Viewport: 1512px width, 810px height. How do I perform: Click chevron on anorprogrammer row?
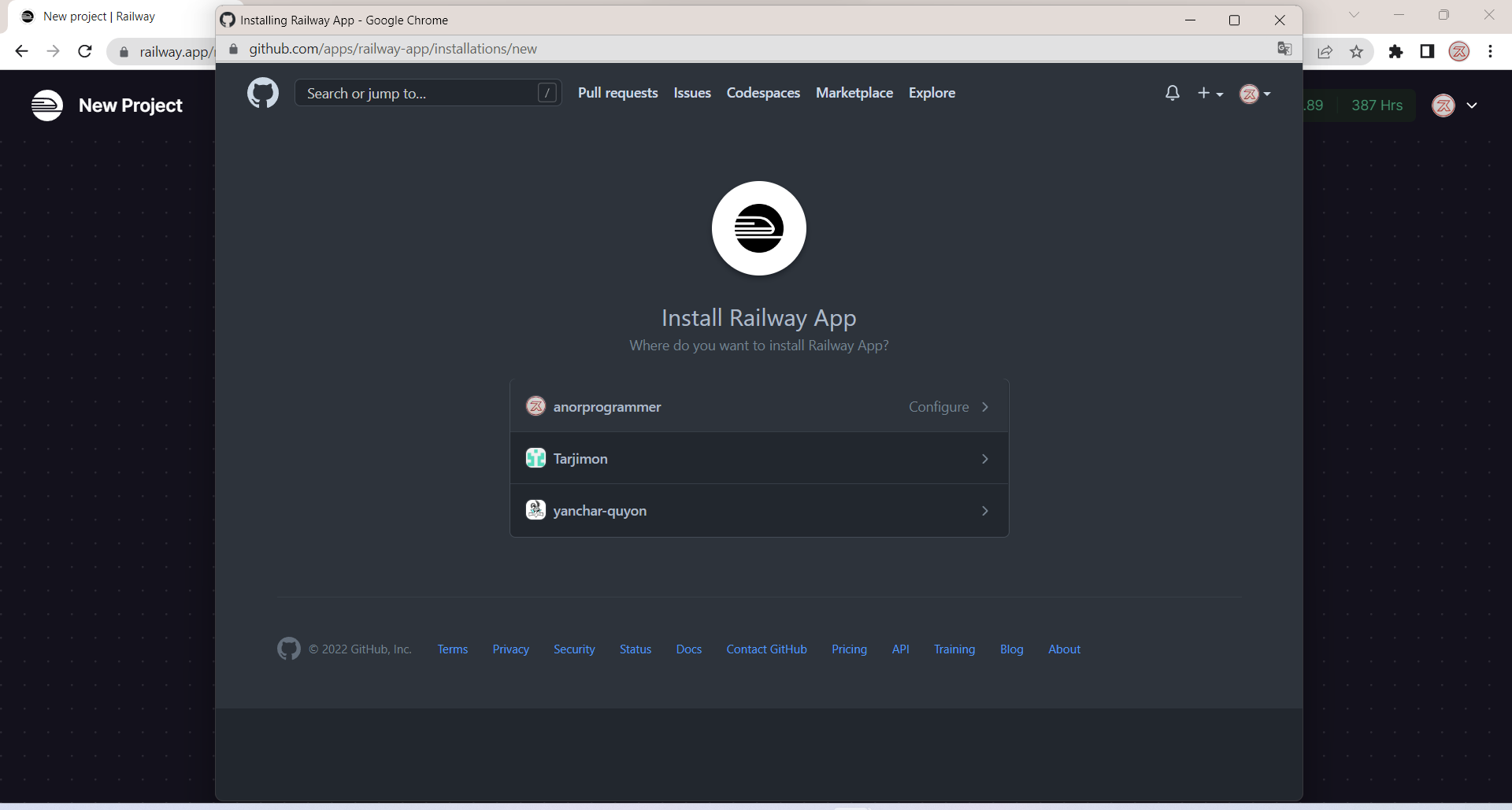click(x=984, y=407)
